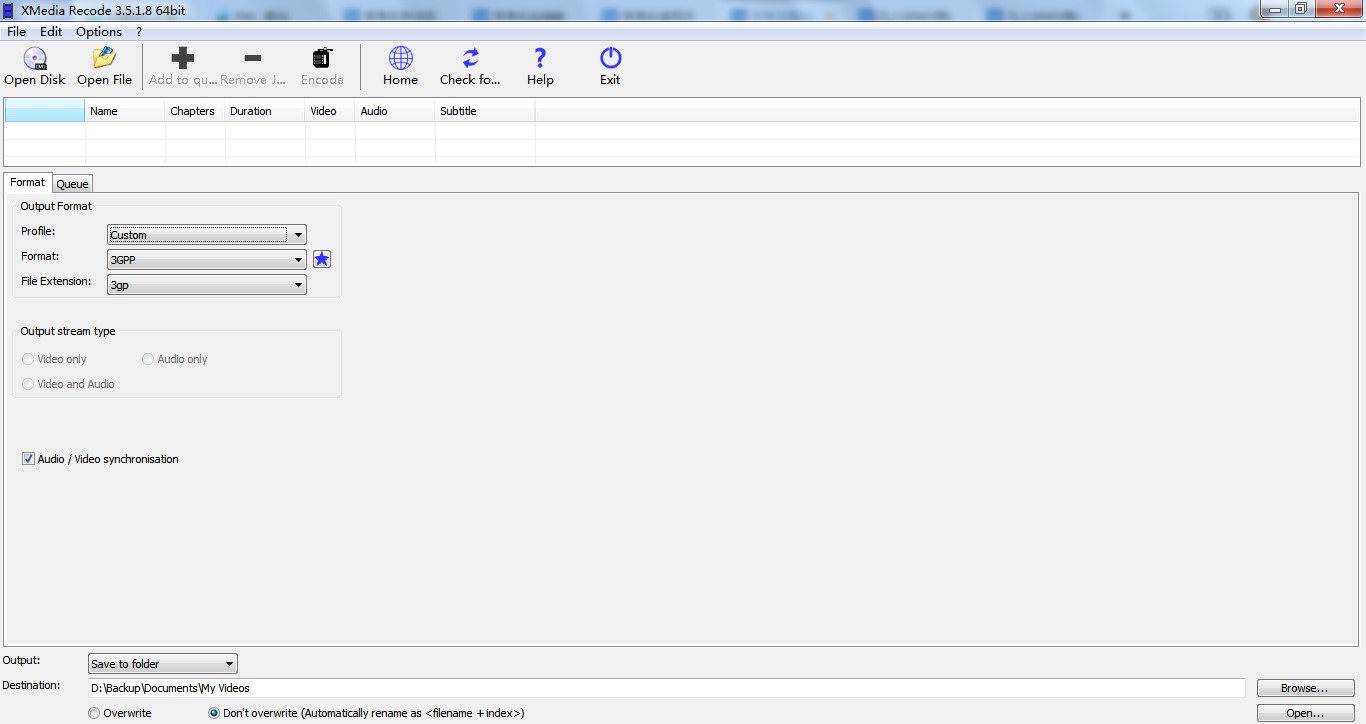Expand the Profile dropdown showing Custom
The width and height of the screenshot is (1366, 724).
click(207, 235)
